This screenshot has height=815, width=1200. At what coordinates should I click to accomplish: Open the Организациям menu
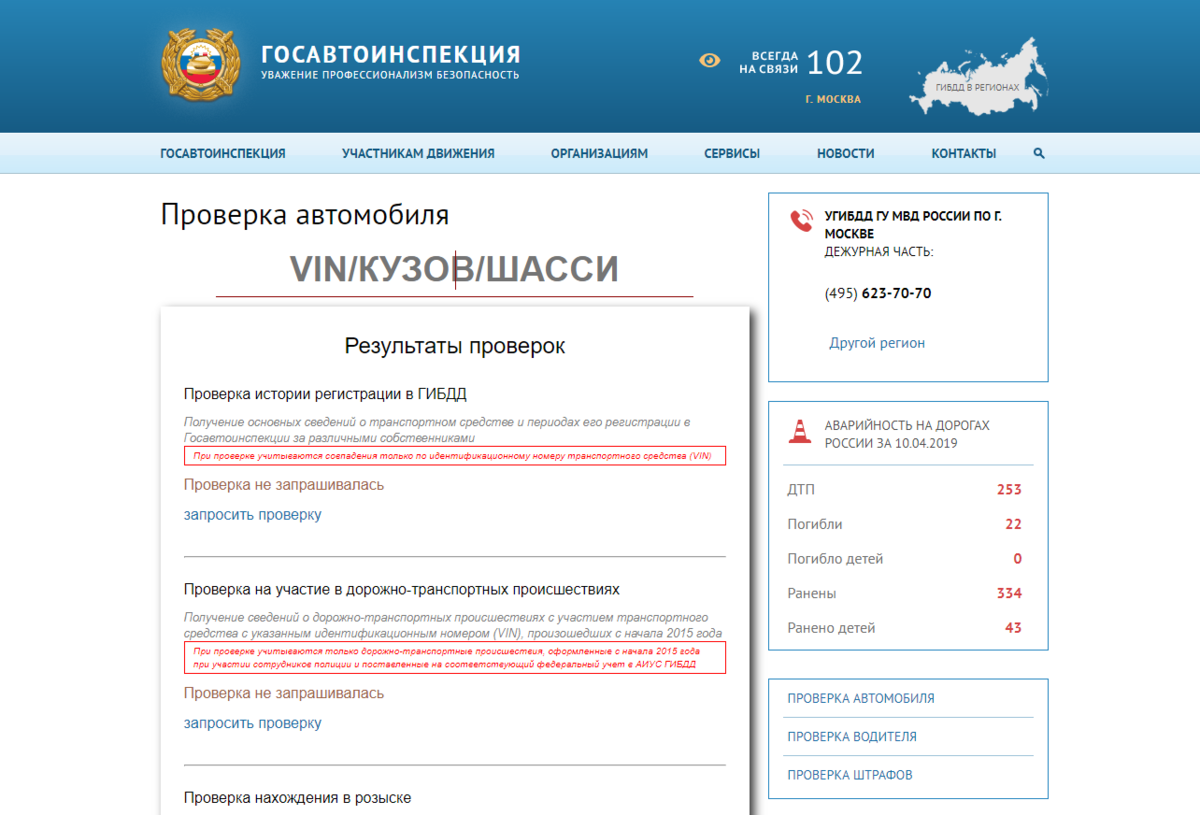599,153
